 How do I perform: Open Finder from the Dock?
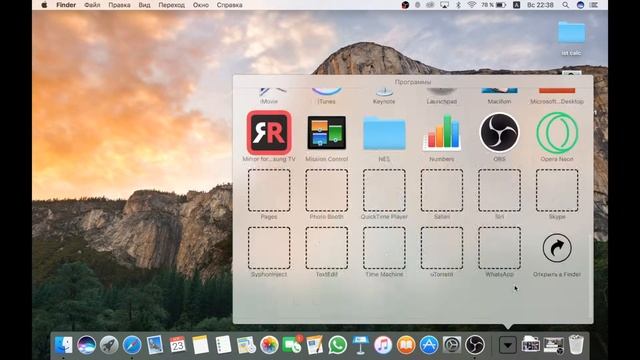64,345
